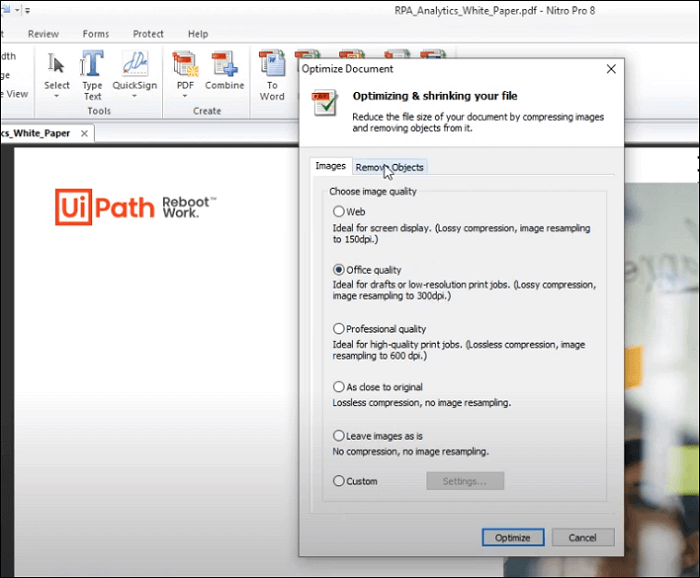Expand the QuickSign dropdown arrow
Viewport: 700px width, 578px height.
134,96
